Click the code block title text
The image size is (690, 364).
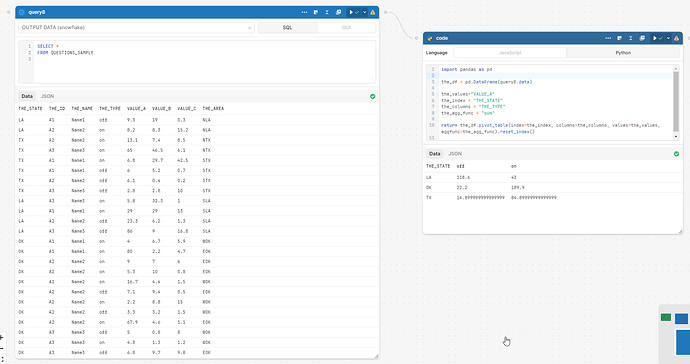[x=442, y=38]
